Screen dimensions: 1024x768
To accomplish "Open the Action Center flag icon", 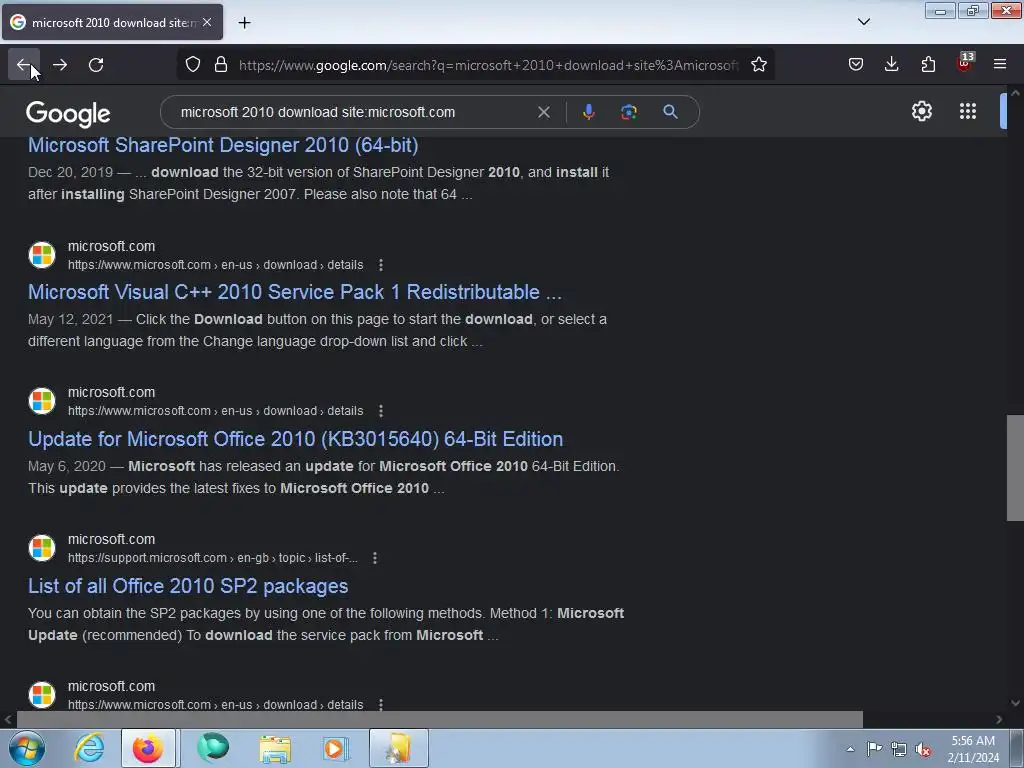I will click(x=874, y=748).
